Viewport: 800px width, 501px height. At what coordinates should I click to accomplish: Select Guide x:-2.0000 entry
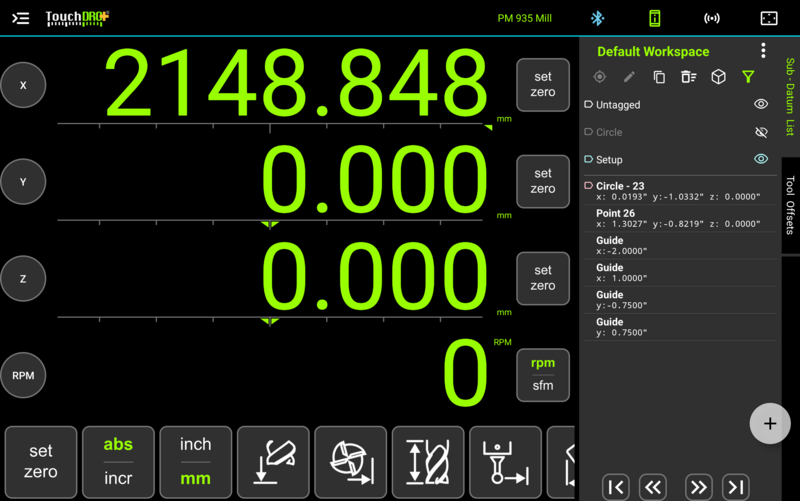click(x=680, y=245)
